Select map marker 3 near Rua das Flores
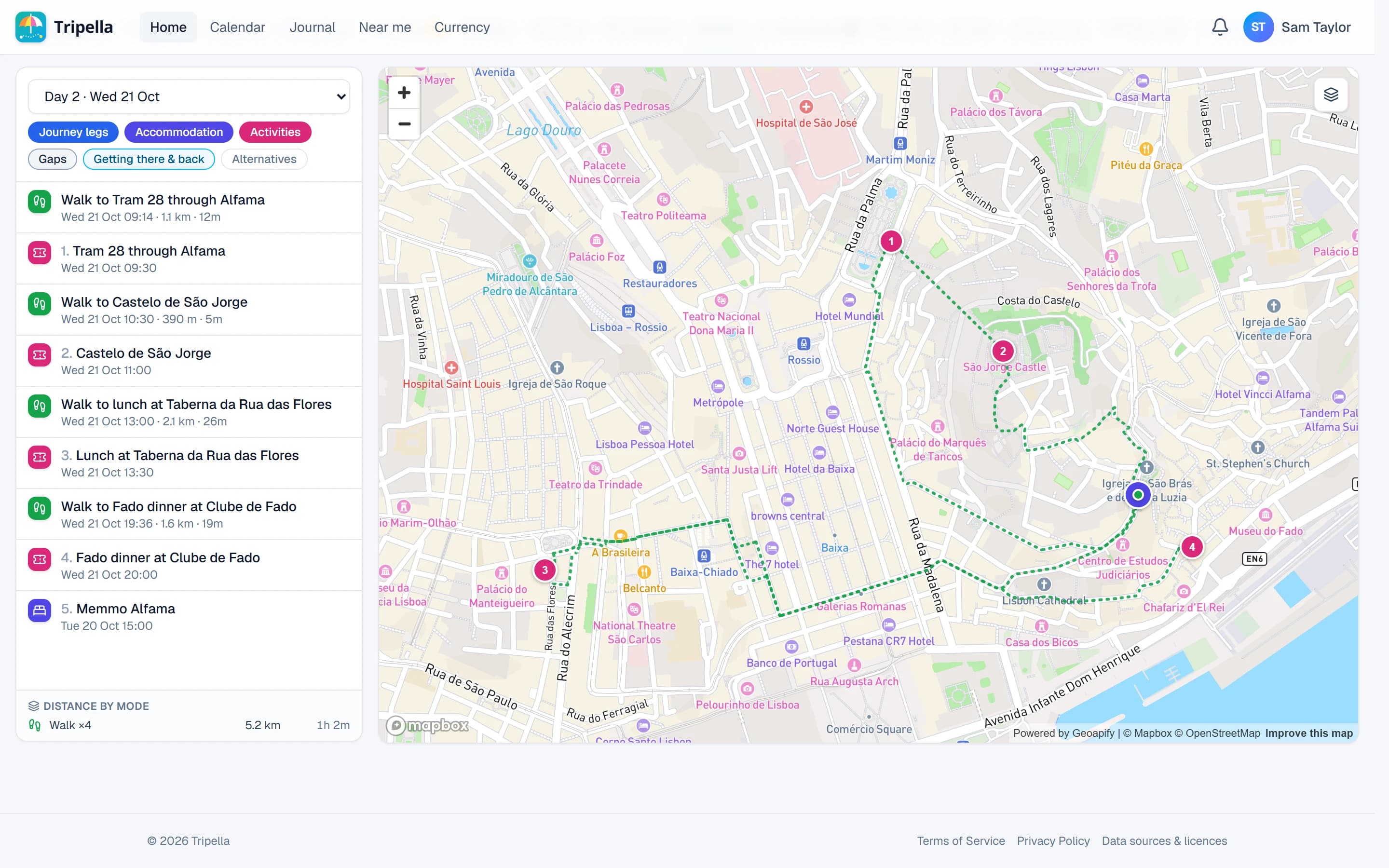1389x868 pixels. tap(545, 570)
